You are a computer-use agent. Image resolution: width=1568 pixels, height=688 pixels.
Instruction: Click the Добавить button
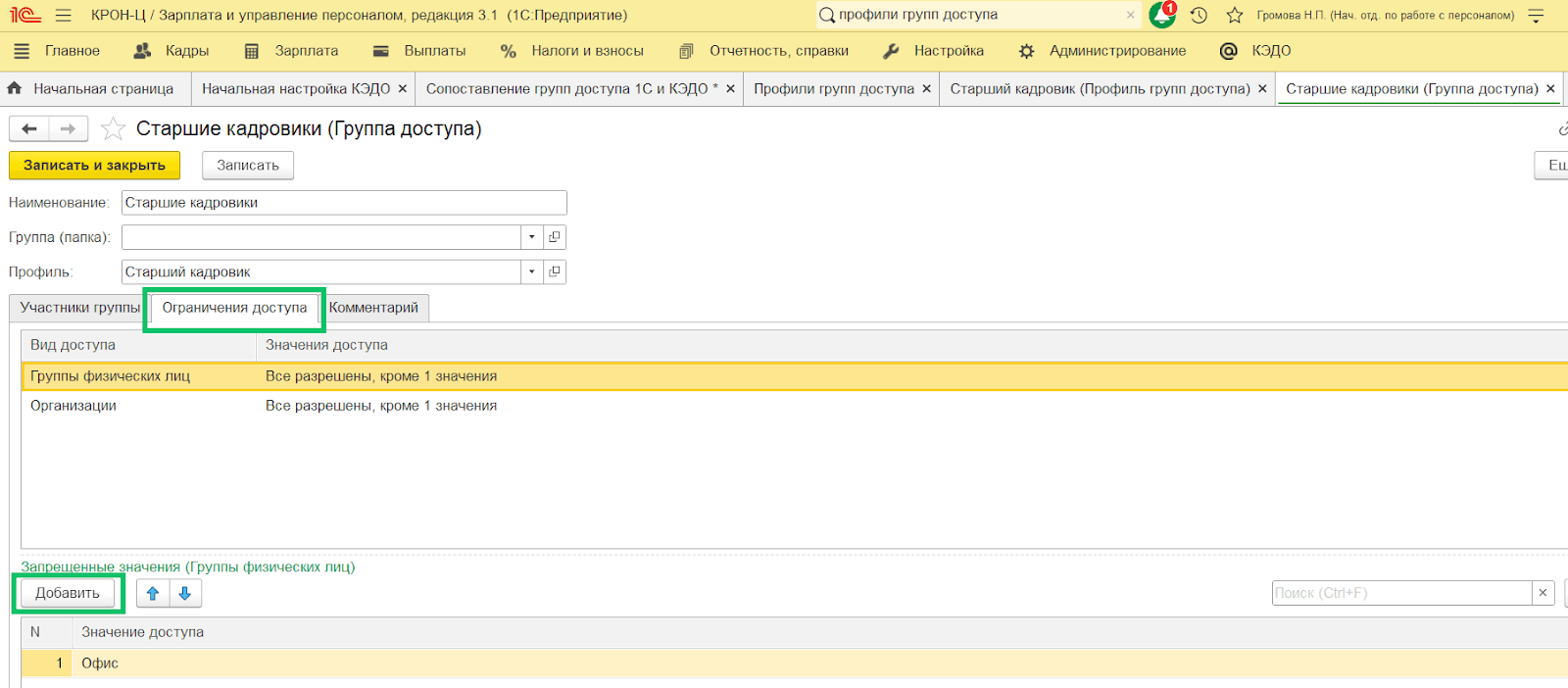point(68,593)
